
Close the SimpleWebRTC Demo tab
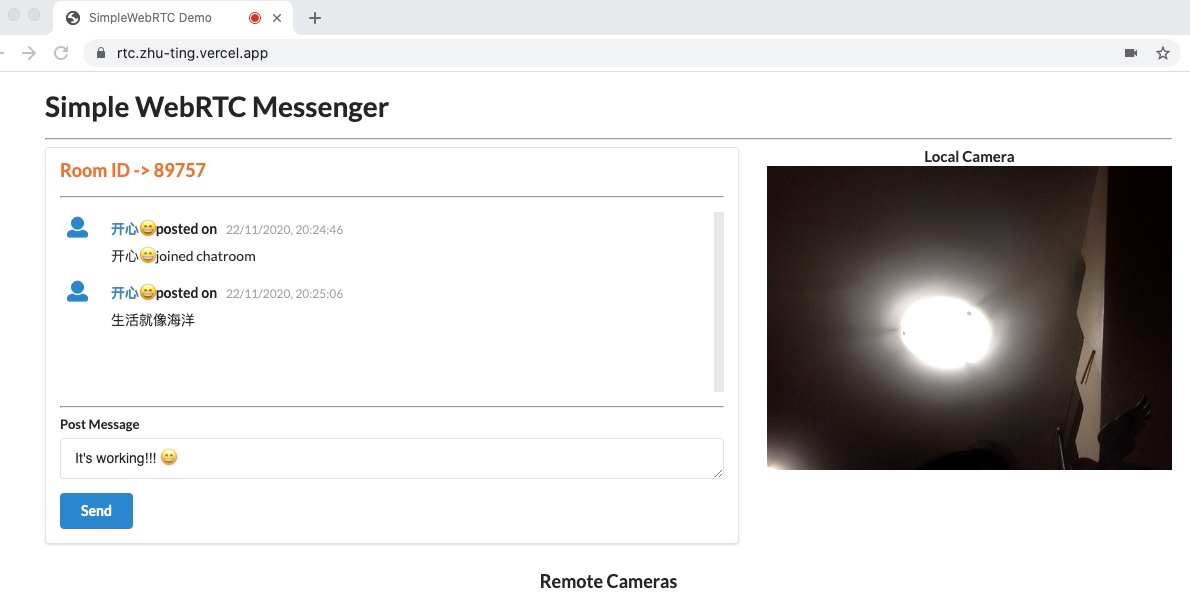[277, 17]
